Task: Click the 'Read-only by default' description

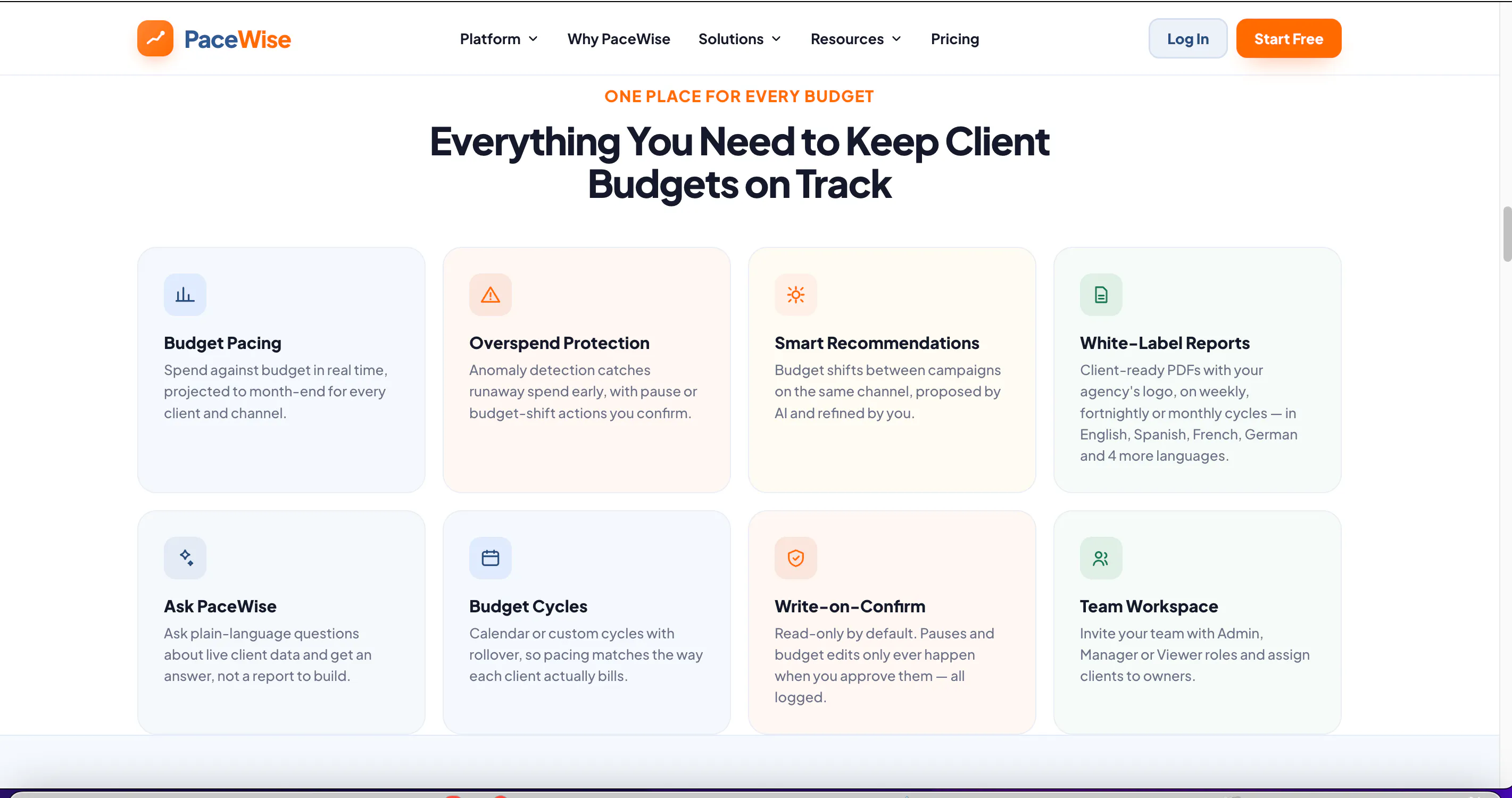Action: [884, 665]
